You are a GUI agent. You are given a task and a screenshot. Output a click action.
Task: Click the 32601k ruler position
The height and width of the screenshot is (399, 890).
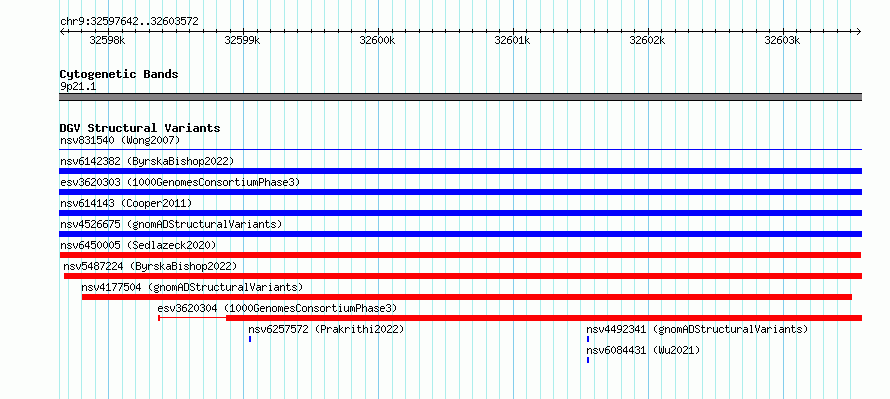coord(513,40)
